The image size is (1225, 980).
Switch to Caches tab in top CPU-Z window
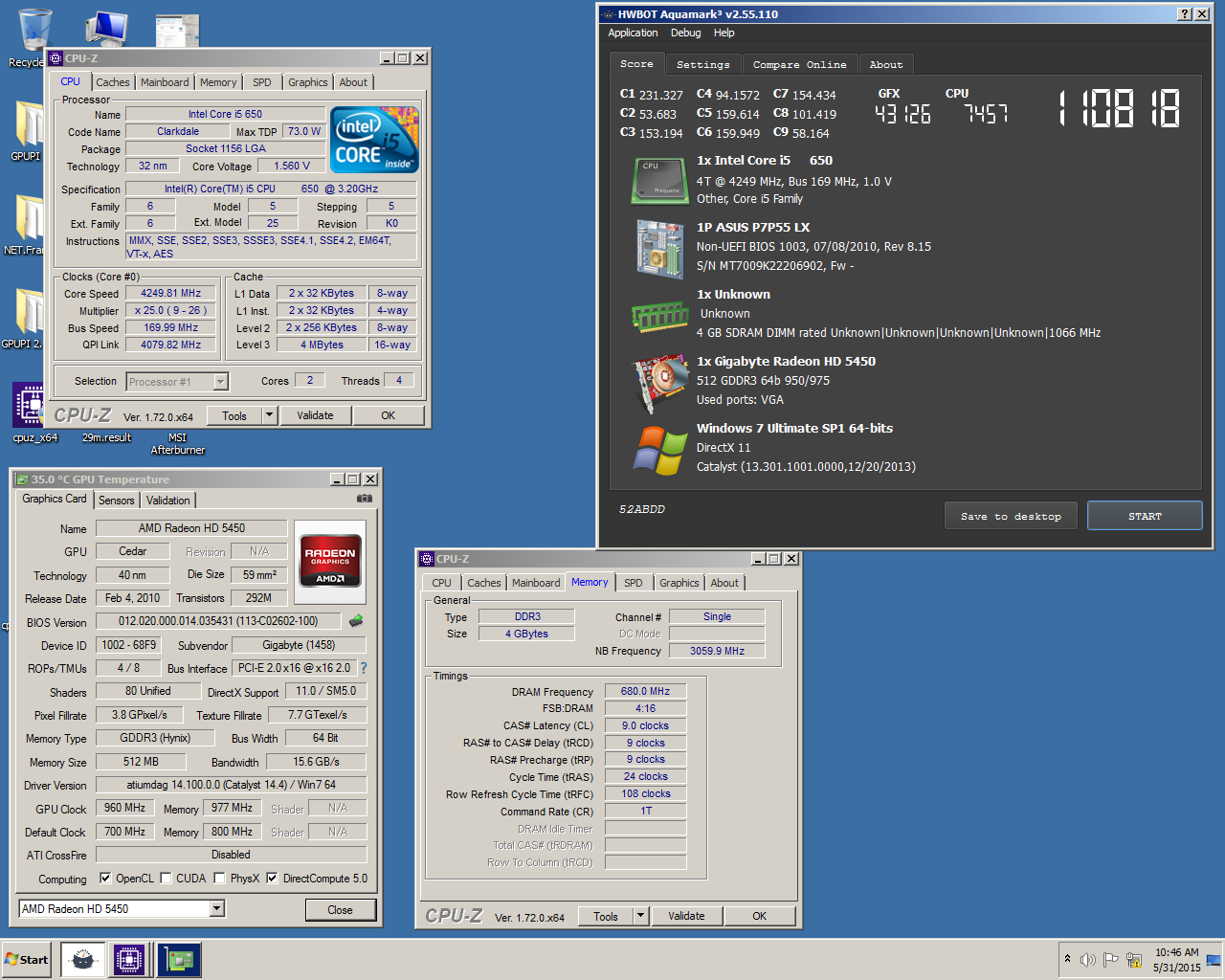(x=112, y=82)
